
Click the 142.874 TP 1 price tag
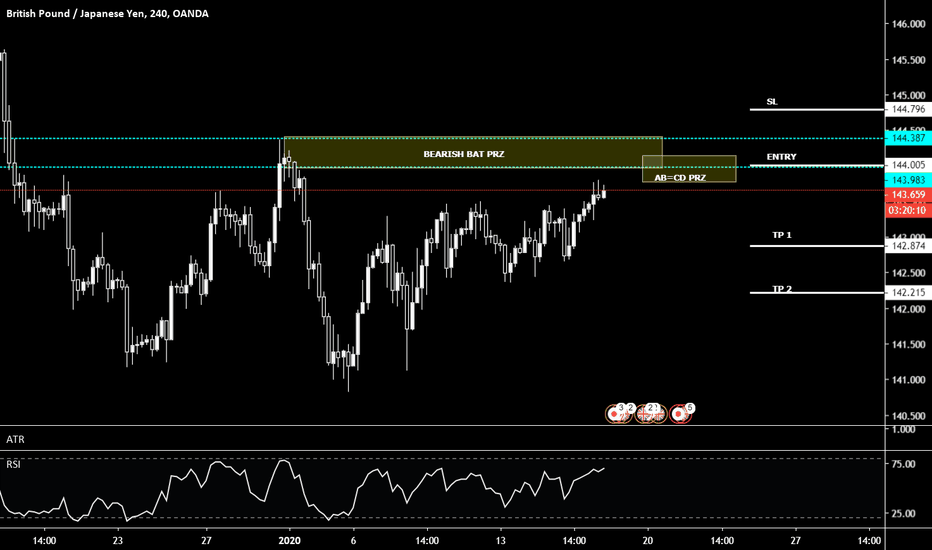[x=908, y=246]
